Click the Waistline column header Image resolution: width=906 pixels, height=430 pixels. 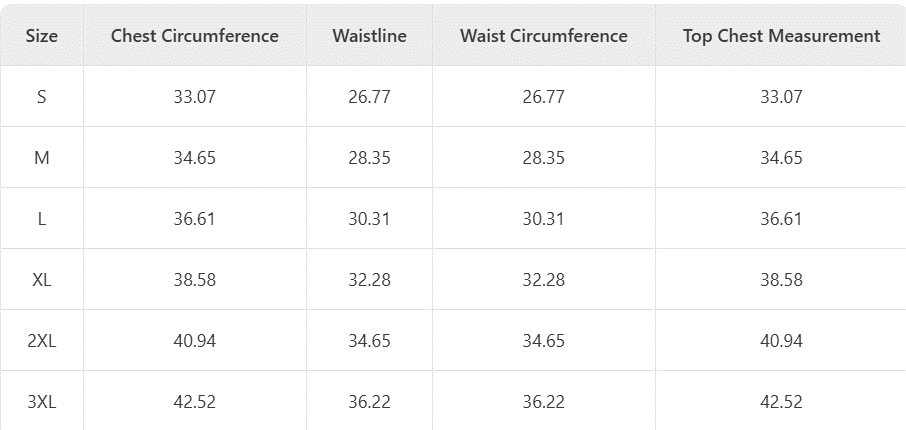coord(369,36)
